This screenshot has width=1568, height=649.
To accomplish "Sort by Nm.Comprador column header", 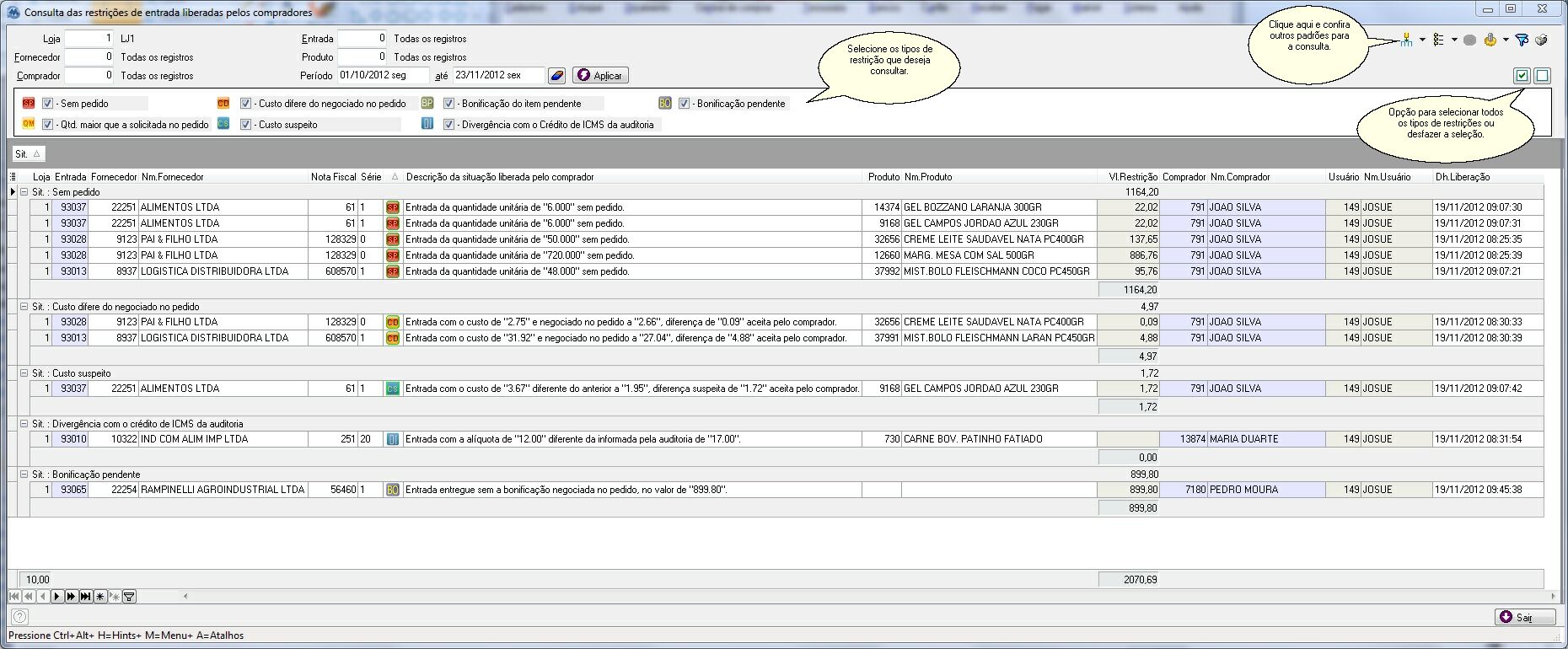I will (x=1266, y=177).
